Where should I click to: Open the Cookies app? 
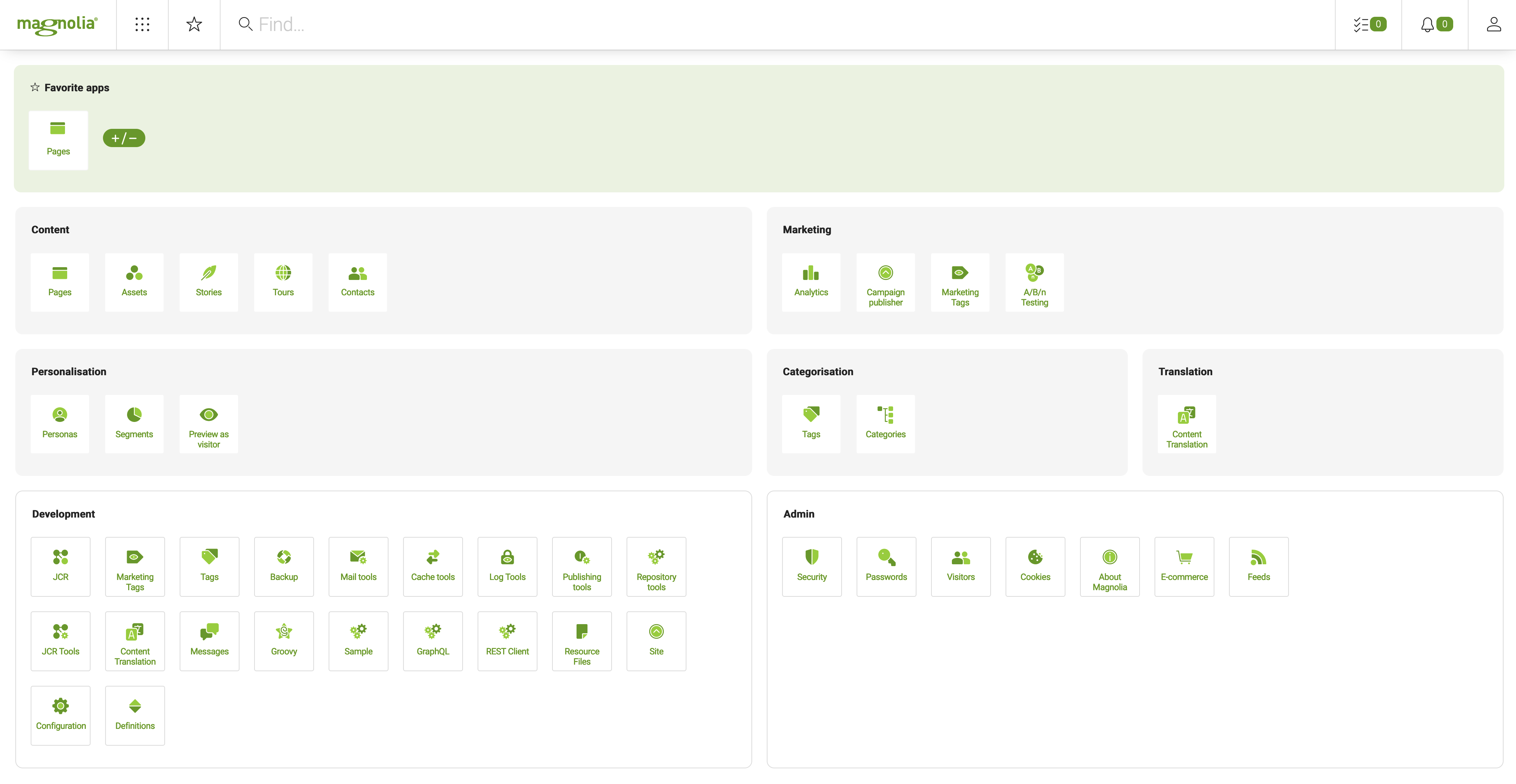click(x=1035, y=567)
